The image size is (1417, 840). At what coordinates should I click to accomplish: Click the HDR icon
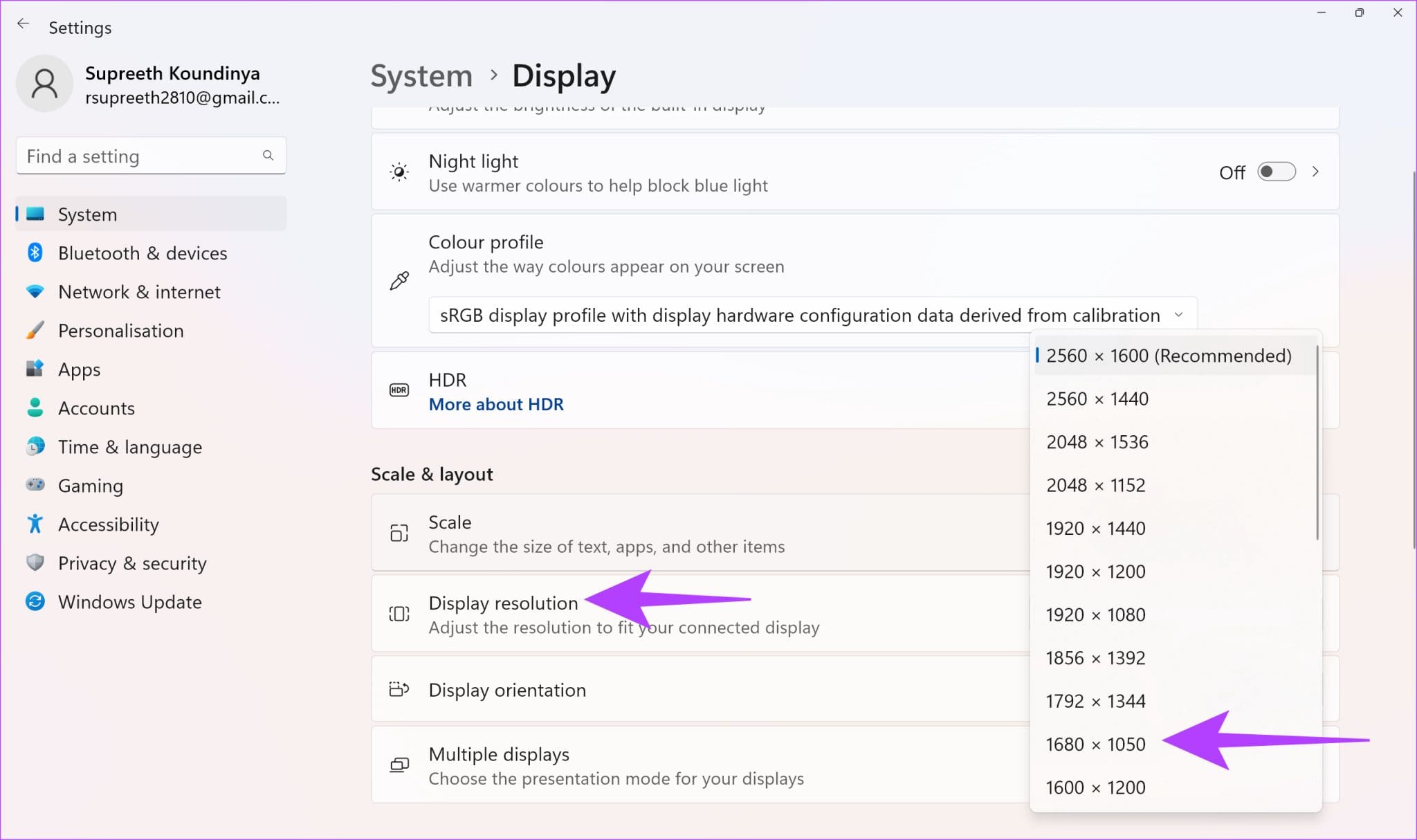click(x=399, y=390)
